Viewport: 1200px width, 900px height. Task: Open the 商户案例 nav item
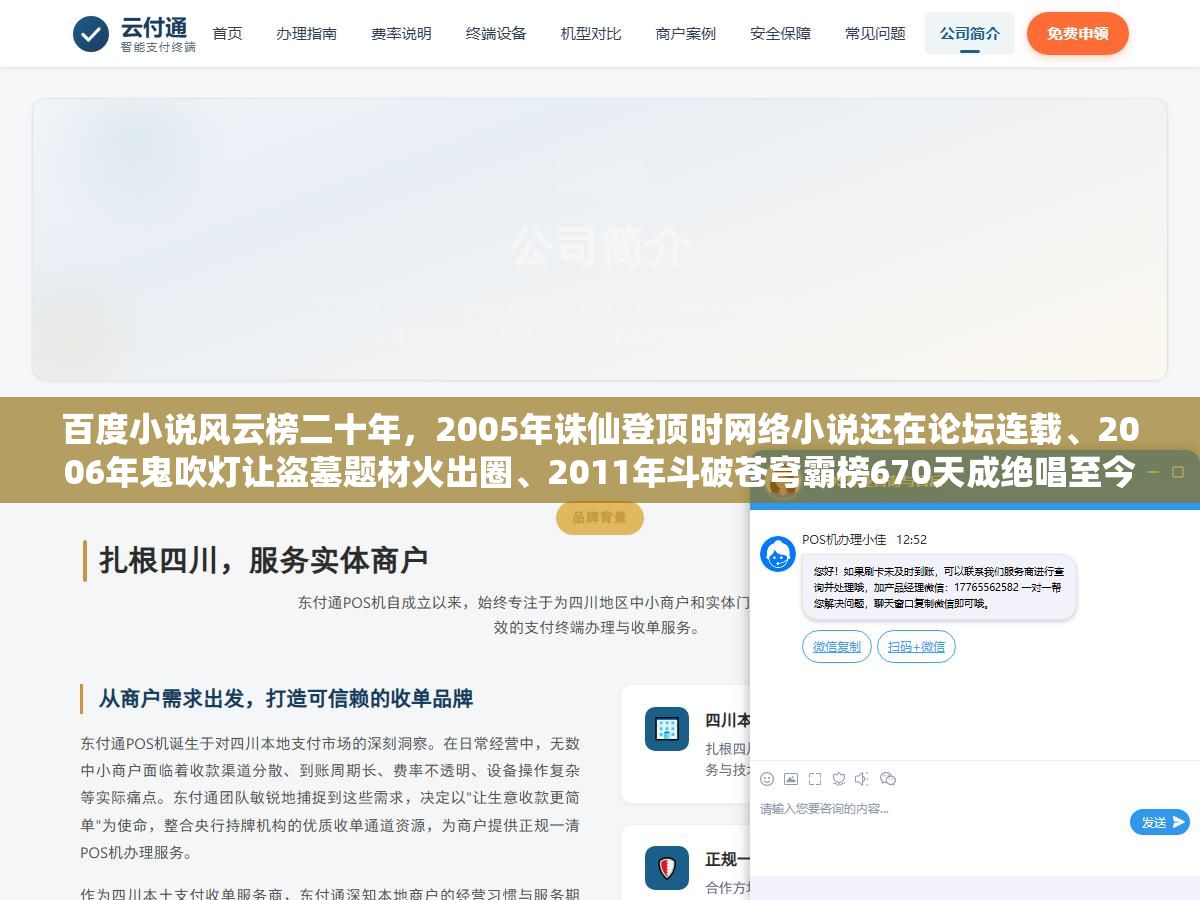pos(686,33)
